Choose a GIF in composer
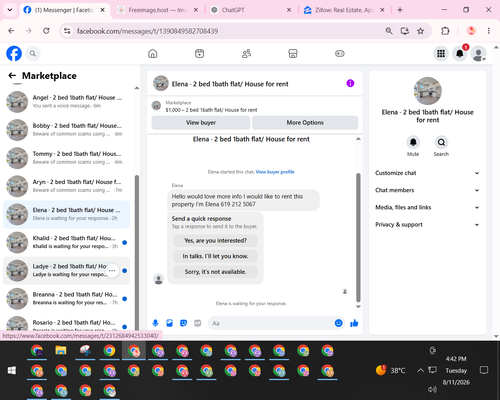 tap(197, 323)
